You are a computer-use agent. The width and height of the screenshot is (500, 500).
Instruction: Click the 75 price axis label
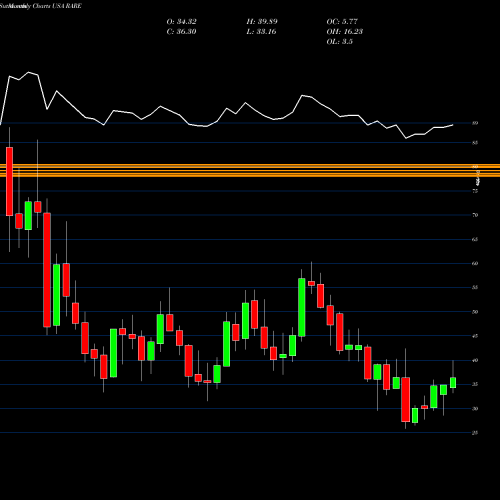475,191
